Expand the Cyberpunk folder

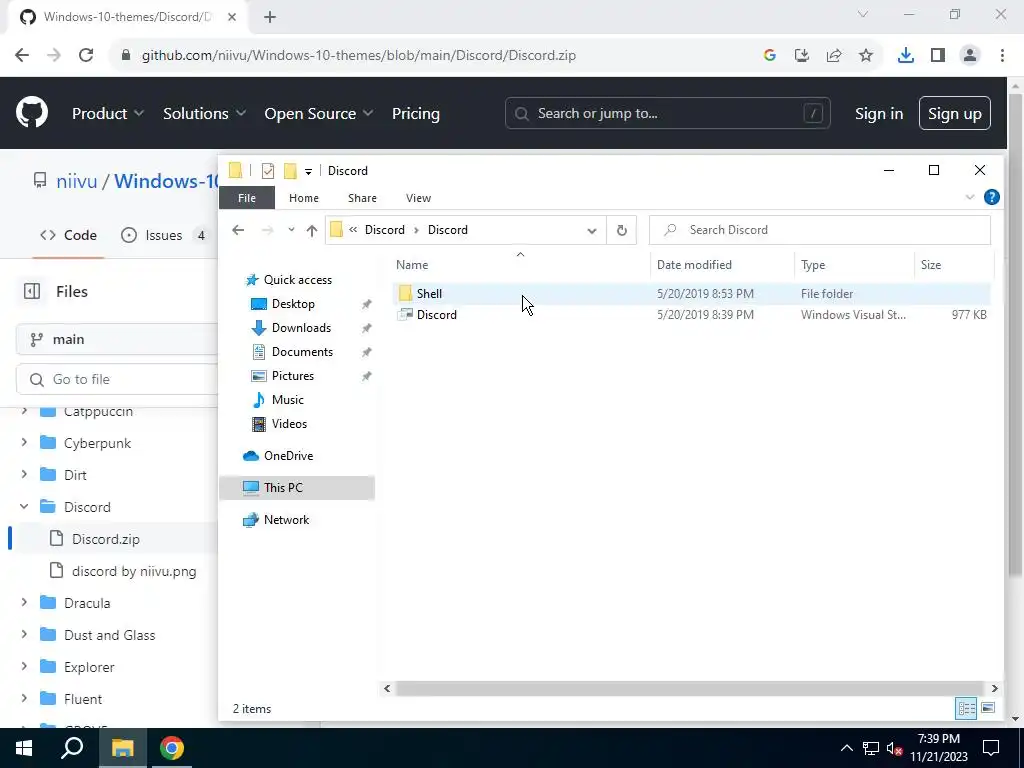24,443
